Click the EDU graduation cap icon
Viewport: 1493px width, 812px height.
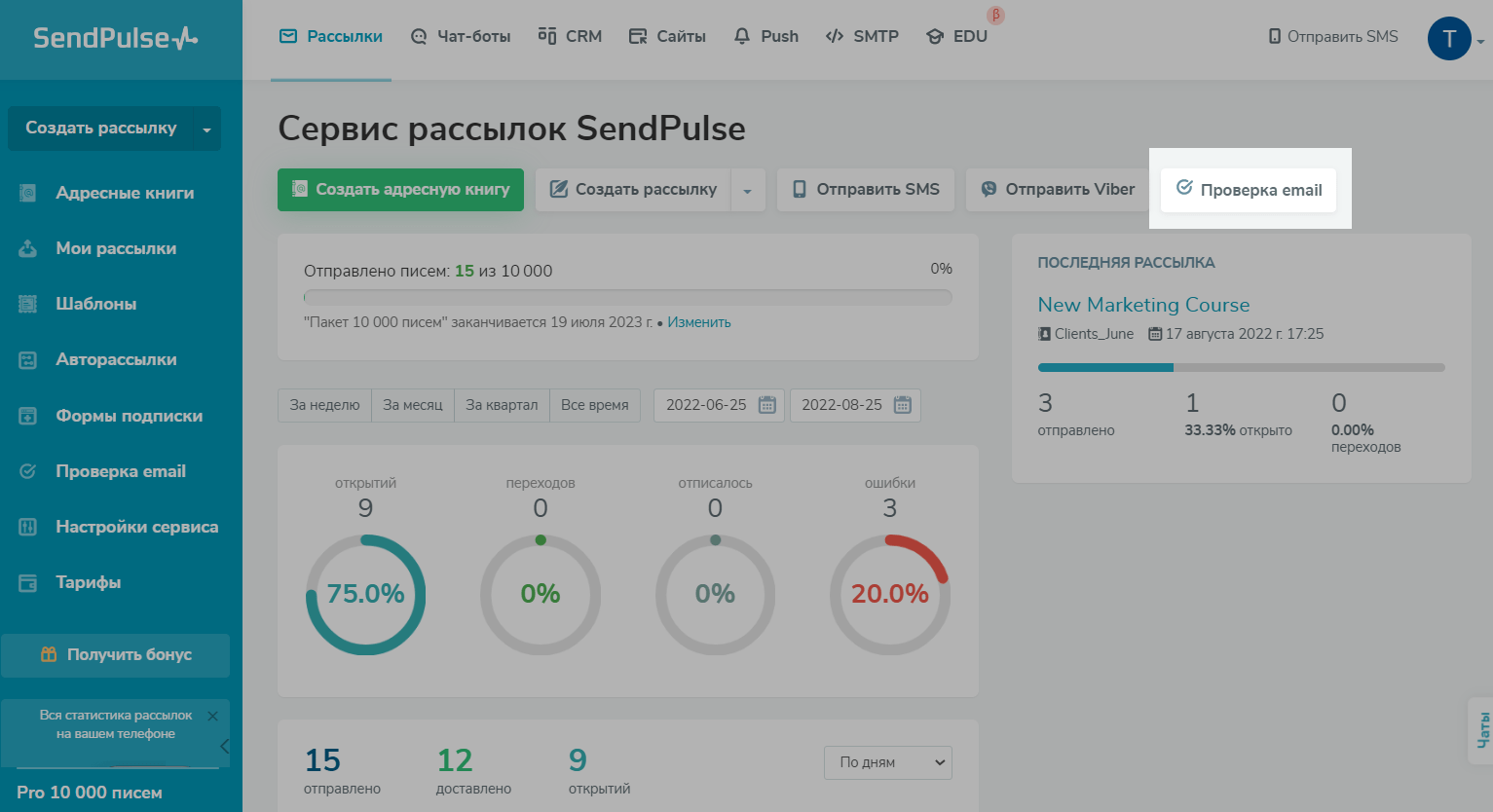click(935, 37)
